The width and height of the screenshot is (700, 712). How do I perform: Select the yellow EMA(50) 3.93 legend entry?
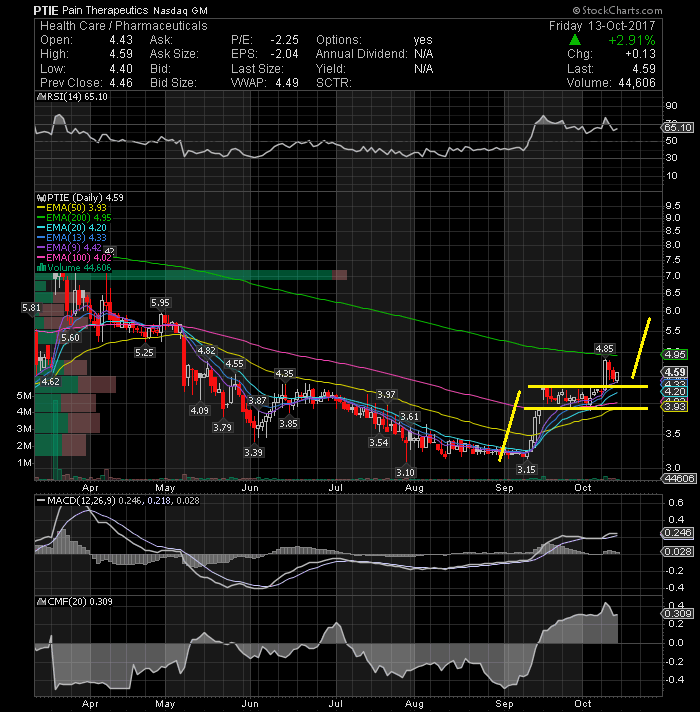[72, 208]
